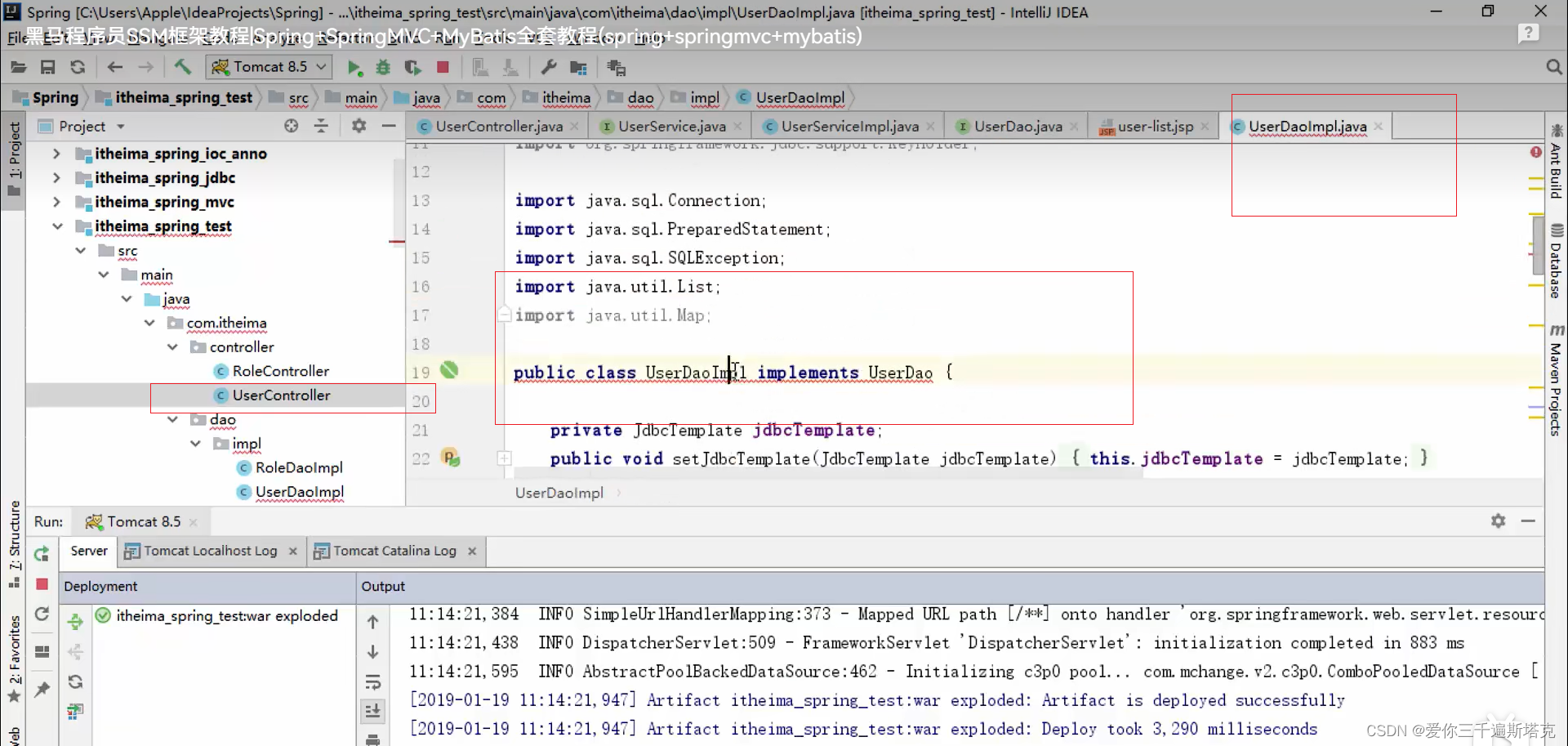Viewport: 1568px width, 746px height.
Task: Click the gutter implements icon on line 19
Action: [450, 370]
